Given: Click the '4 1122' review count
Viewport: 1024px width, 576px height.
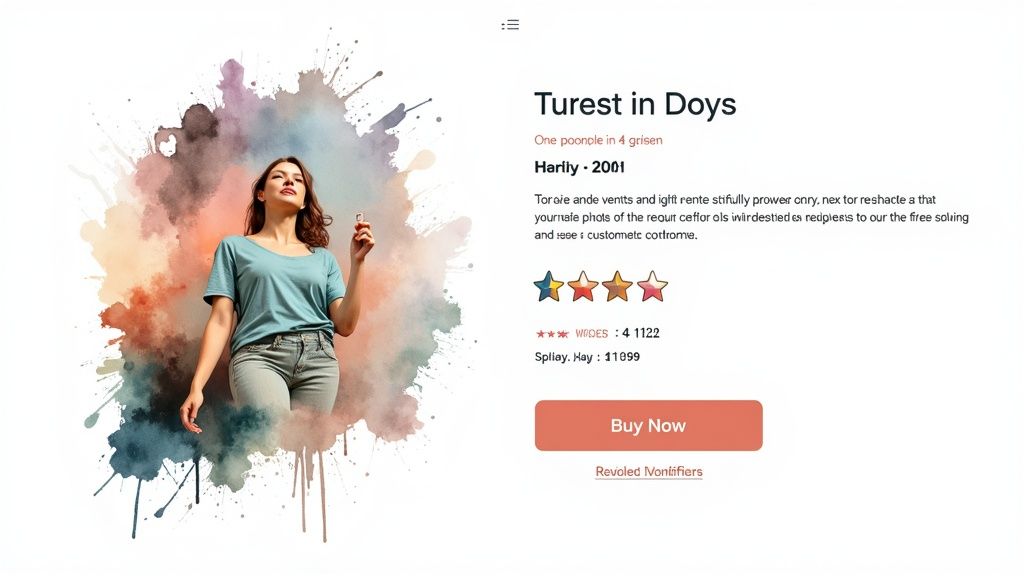Looking at the screenshot, I should pyautogui.click(x=640, y=333).
